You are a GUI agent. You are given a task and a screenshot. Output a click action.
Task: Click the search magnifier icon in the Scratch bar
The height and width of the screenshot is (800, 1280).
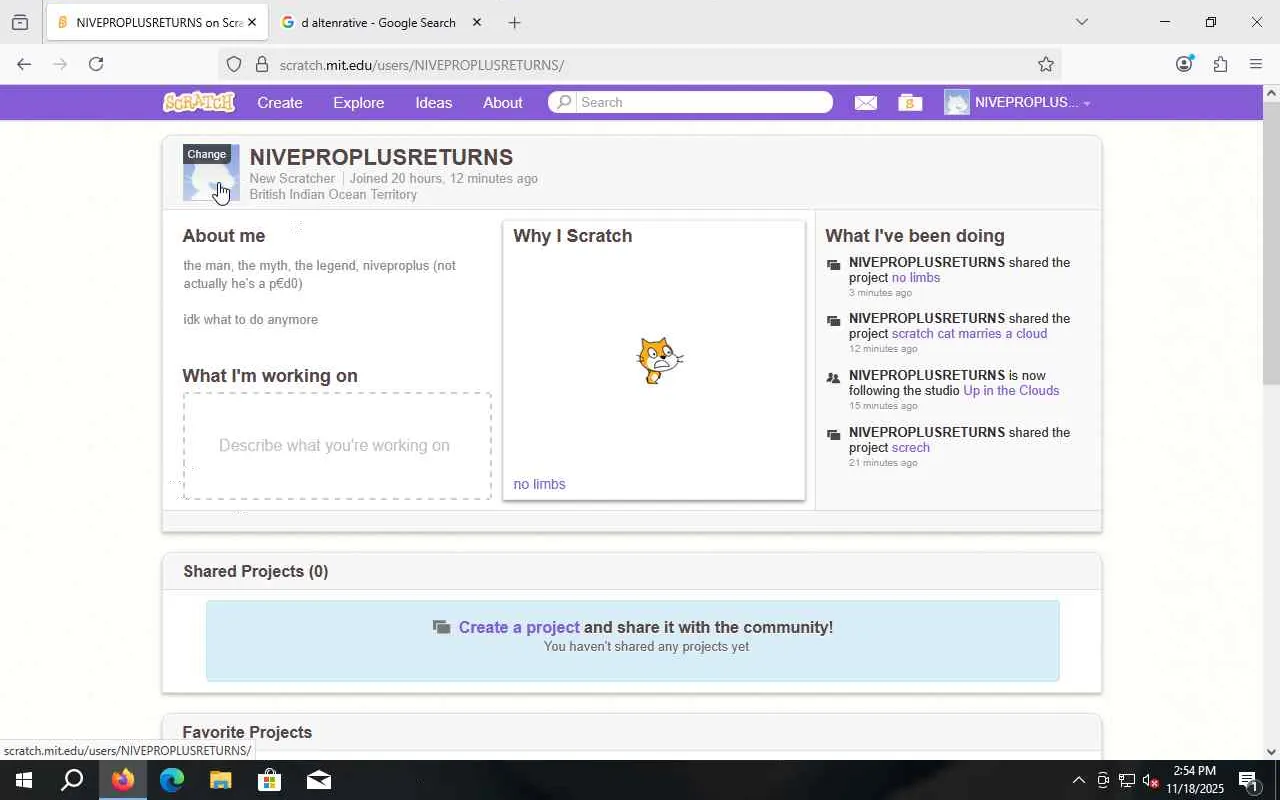pos(564,102)
